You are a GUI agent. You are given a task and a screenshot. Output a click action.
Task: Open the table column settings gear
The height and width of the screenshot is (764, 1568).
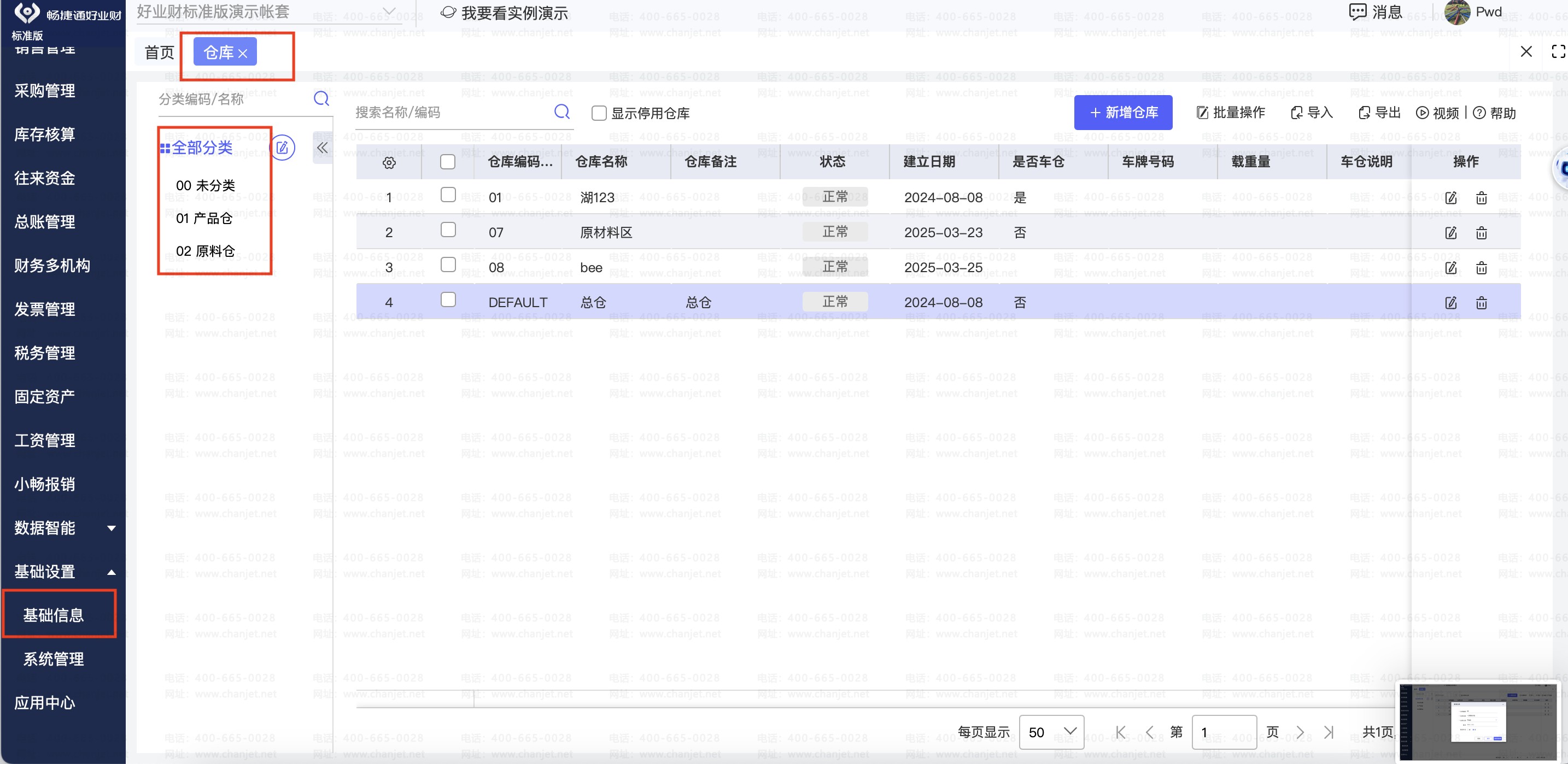pos(389,162)
